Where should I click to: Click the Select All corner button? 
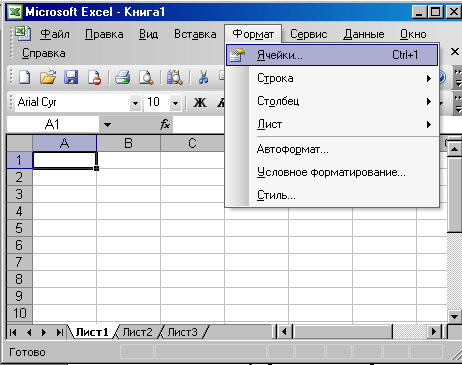pos(19,143)
